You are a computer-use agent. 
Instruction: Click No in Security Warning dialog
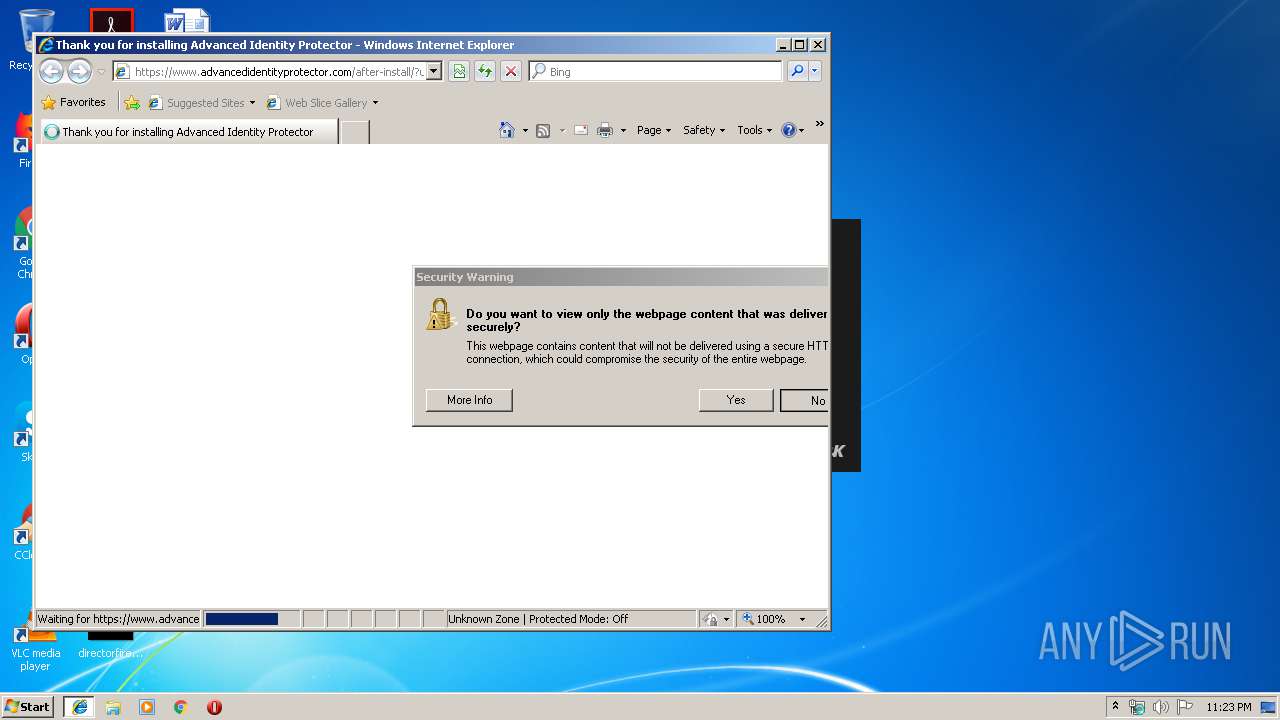(805, 400)
